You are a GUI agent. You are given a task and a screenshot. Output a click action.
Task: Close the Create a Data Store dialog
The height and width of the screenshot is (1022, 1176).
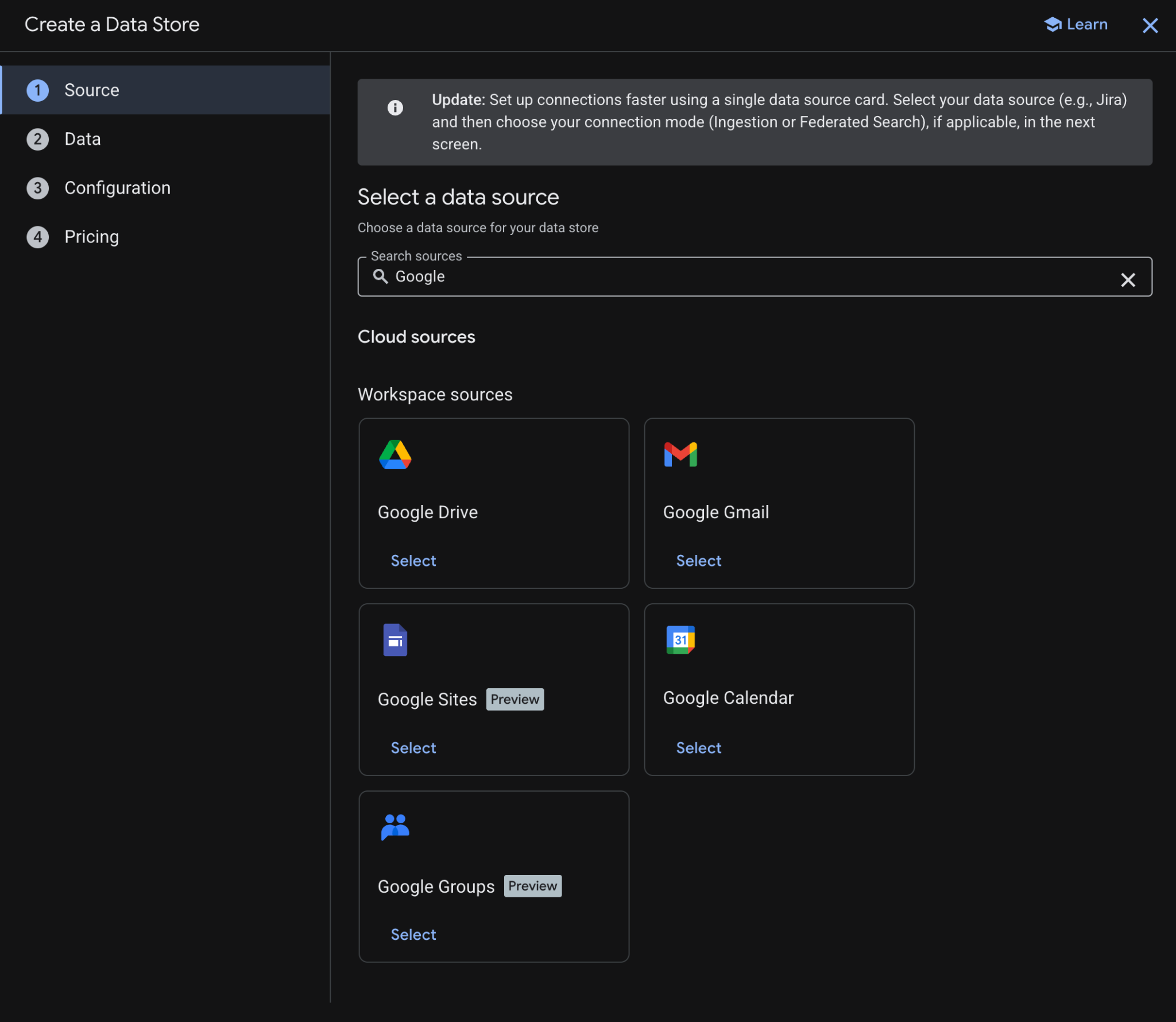click(x=1150, y=25)
